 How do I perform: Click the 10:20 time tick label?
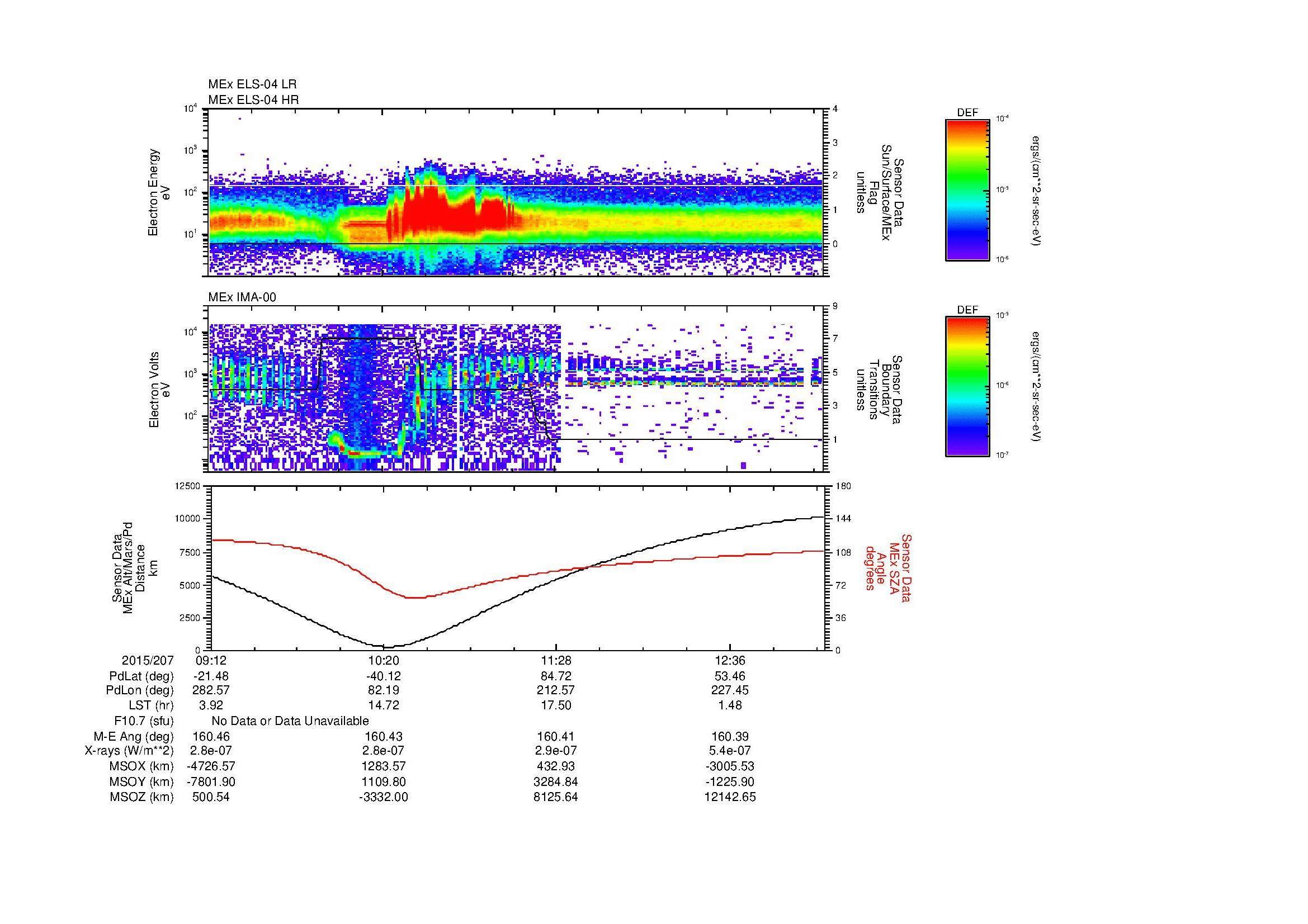[x=384, y=661]
